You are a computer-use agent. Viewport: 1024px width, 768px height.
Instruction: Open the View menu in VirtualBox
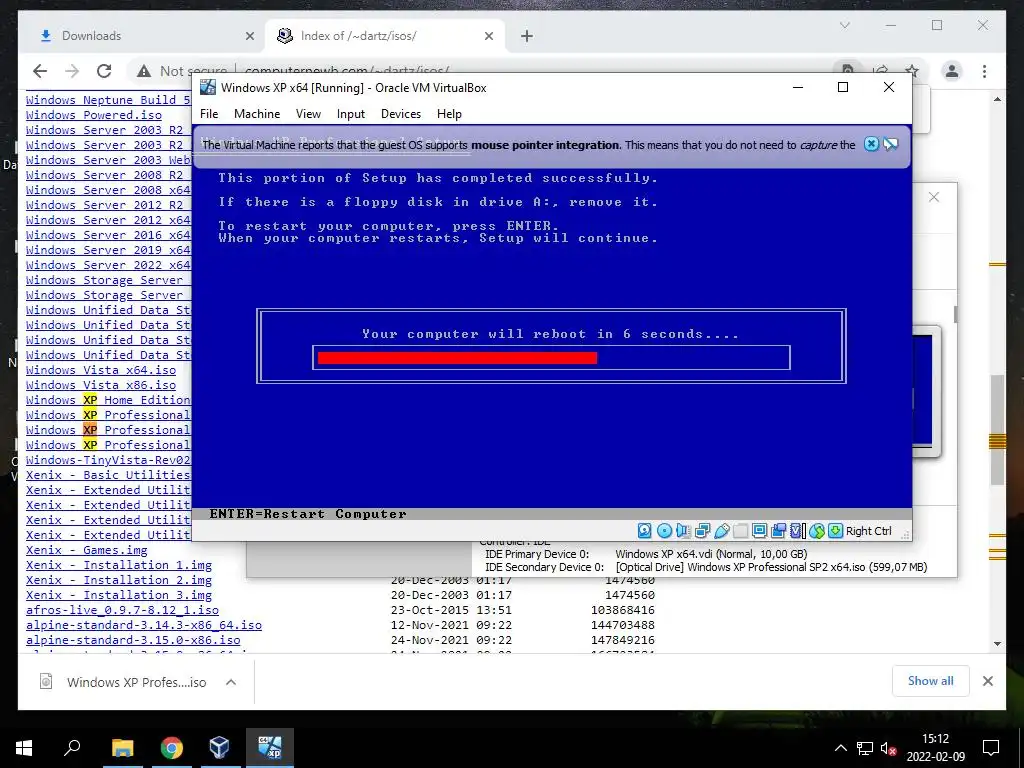(308, 114)
